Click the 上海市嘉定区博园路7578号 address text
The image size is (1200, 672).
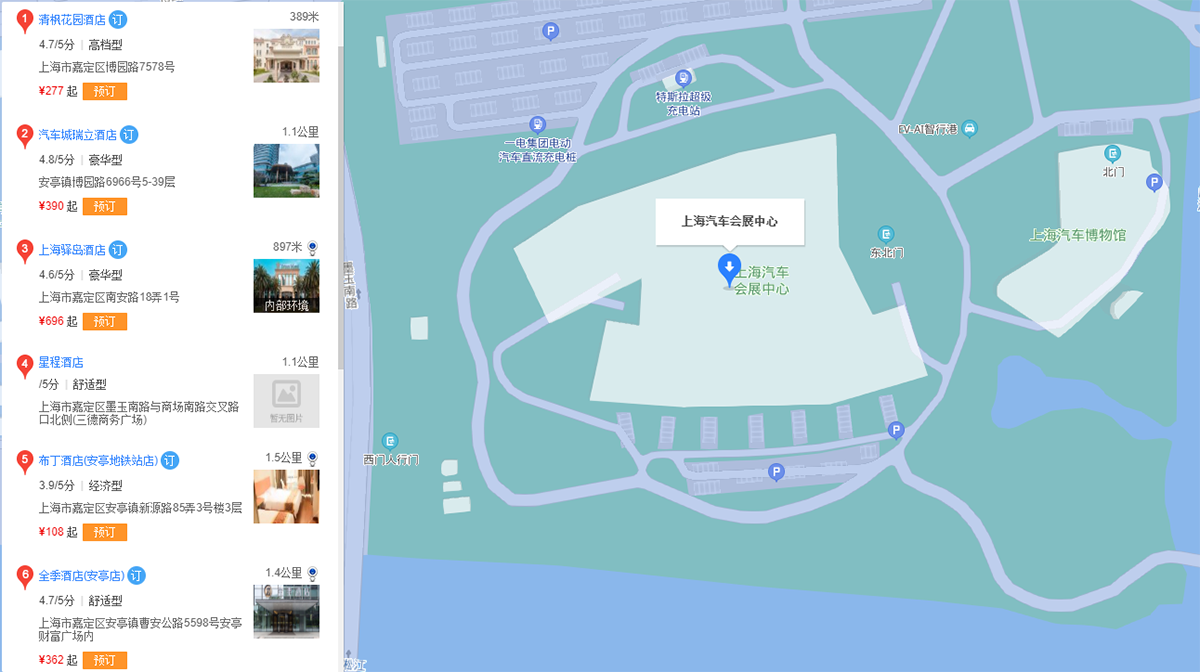107,67
